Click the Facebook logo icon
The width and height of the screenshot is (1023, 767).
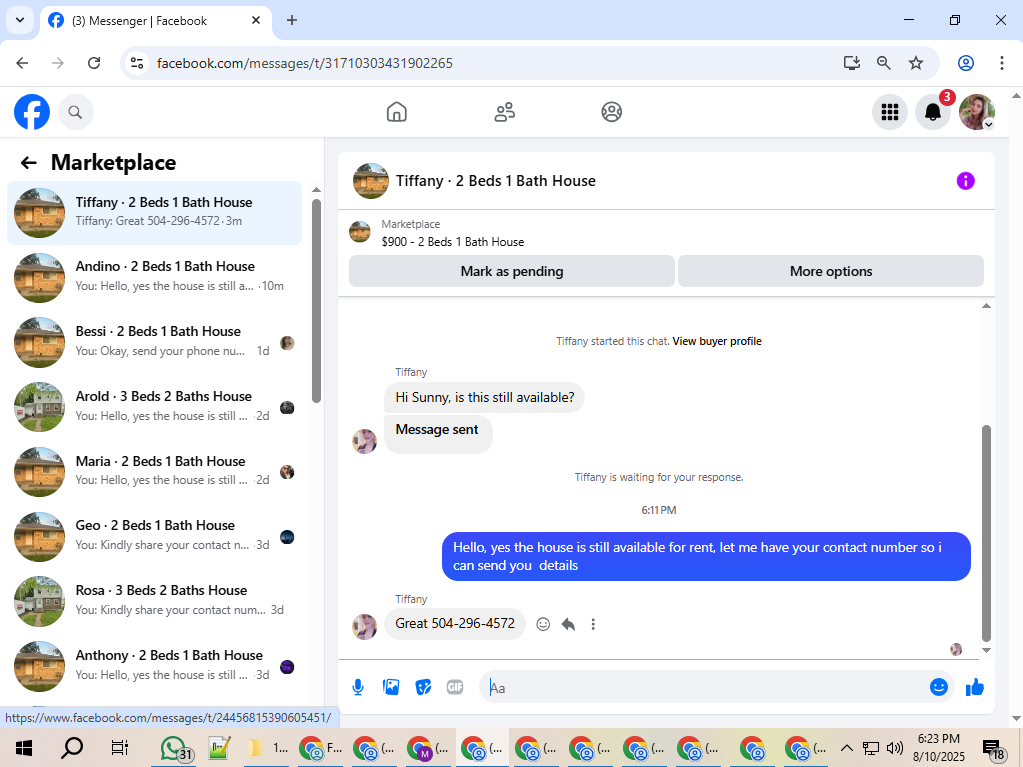(x=32, y=112)
